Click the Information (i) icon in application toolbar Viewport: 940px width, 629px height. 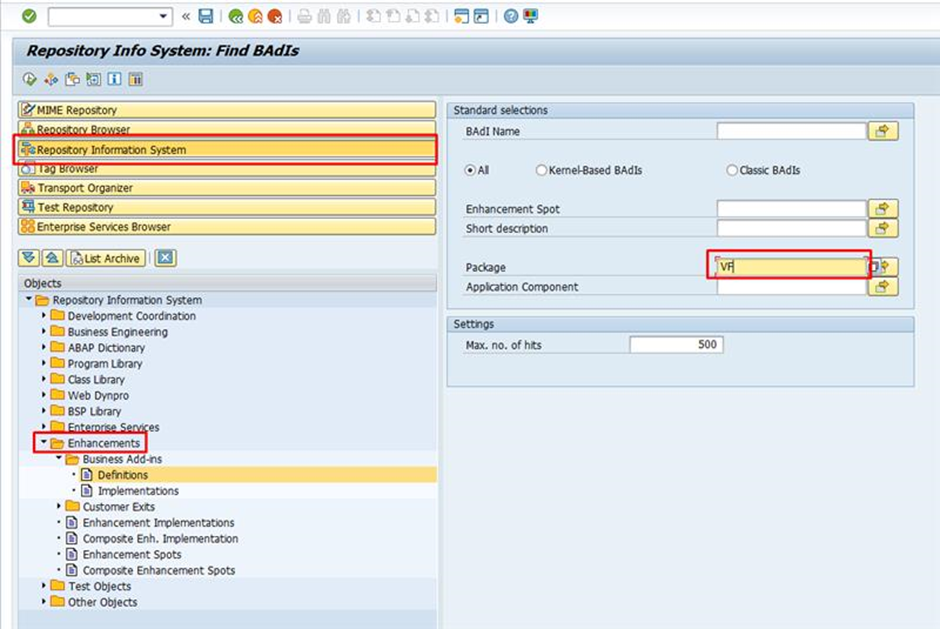[x=114, y=79]
